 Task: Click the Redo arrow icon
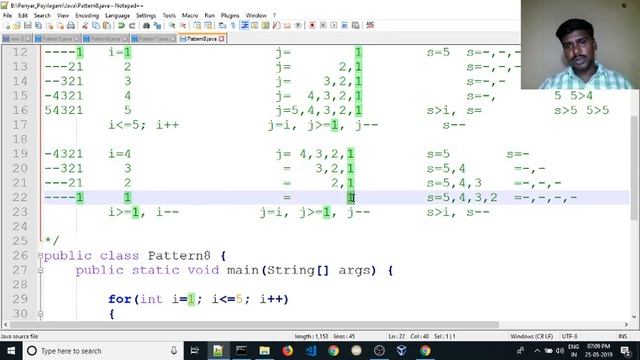(x=132, y=26)
